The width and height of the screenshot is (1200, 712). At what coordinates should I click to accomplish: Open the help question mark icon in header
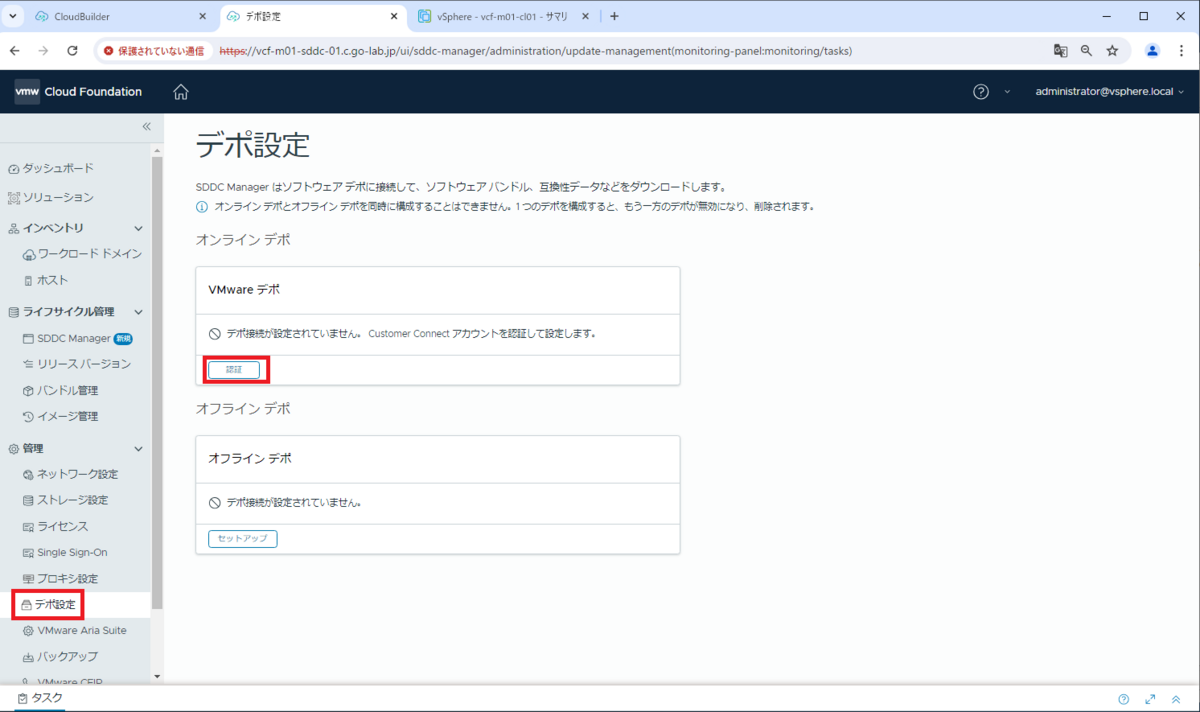tap(981, 92)
